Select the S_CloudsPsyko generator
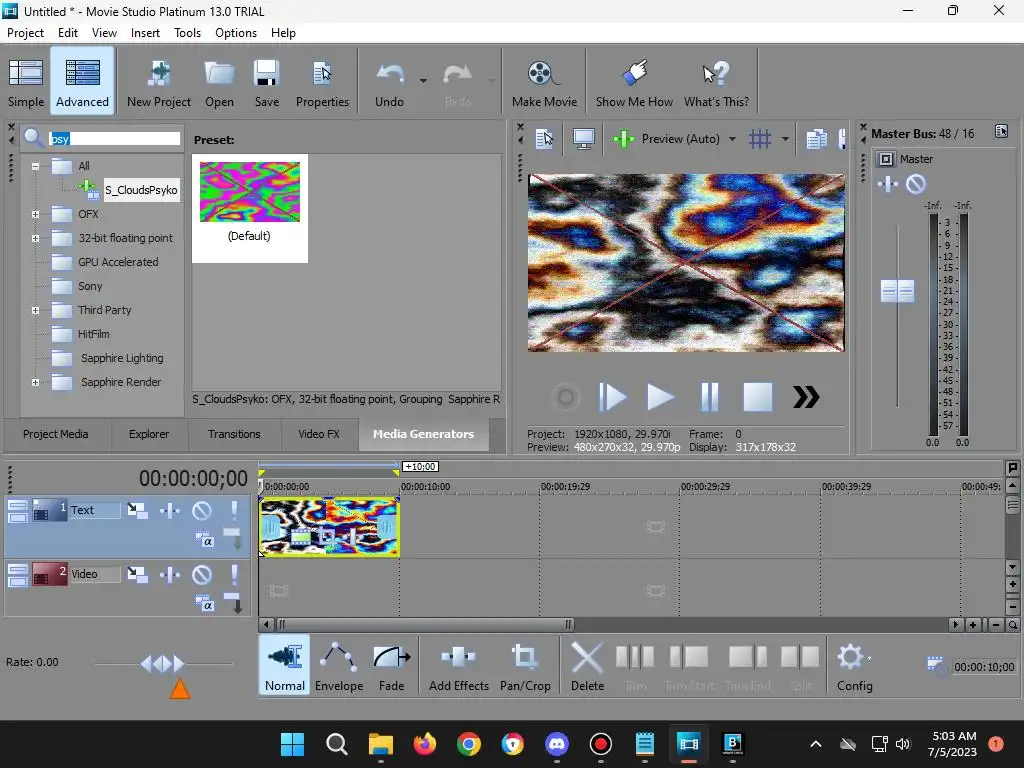The image size is (1024, 768). 140,190
